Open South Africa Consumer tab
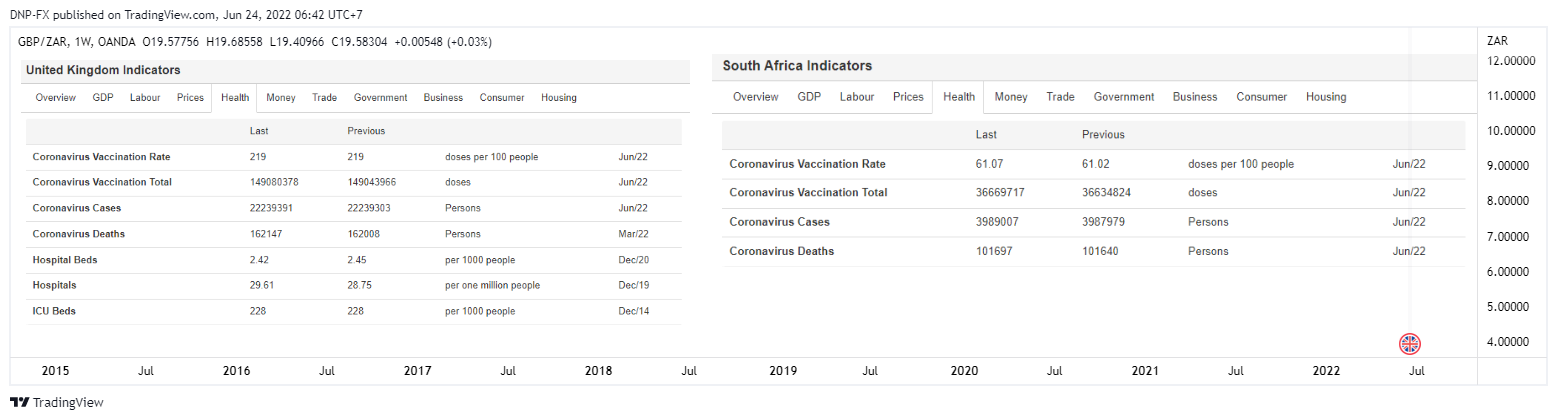 (1262, 97)
